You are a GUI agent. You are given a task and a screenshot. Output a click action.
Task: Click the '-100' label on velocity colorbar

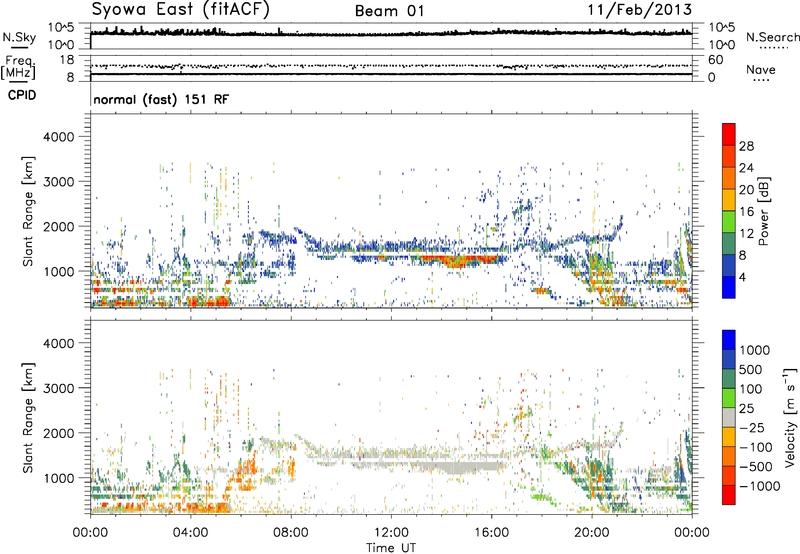coord(756,447)
